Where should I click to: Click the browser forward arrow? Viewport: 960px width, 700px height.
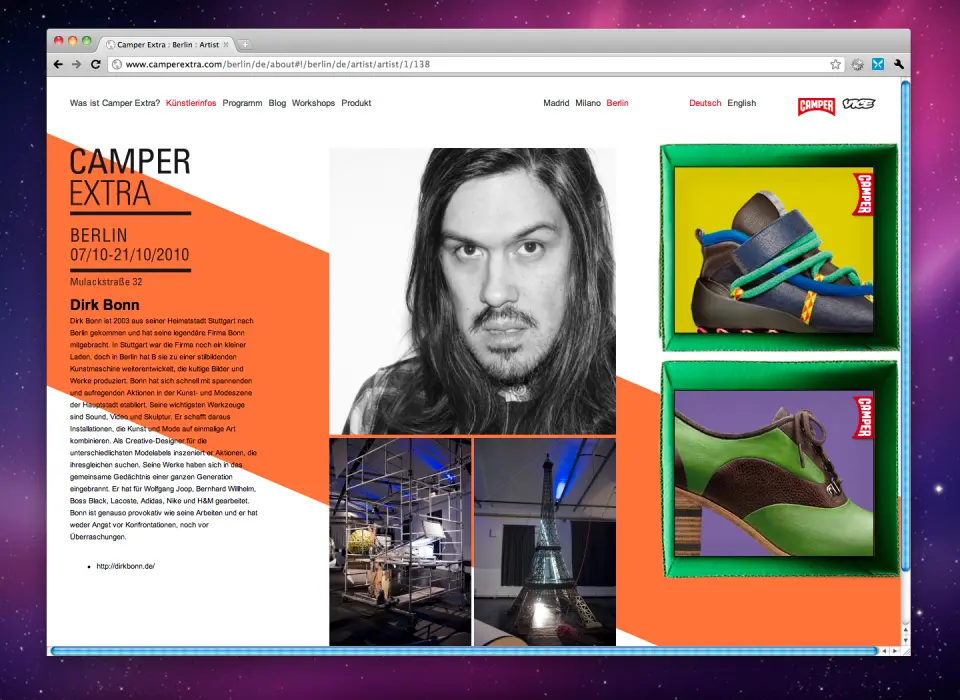pos(77,64)
